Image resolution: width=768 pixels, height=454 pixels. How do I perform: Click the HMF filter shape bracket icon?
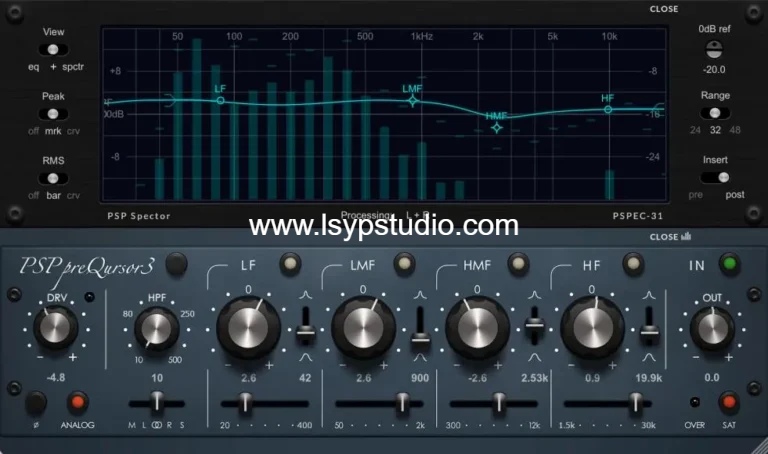(446, 277)
